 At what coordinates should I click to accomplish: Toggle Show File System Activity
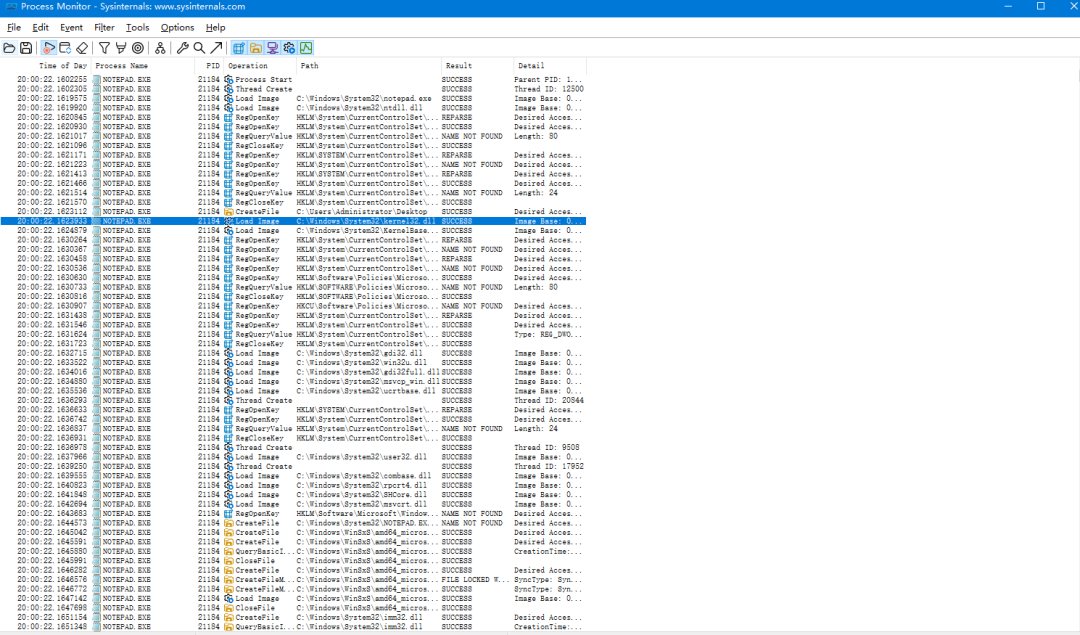(x=256, y=48)
